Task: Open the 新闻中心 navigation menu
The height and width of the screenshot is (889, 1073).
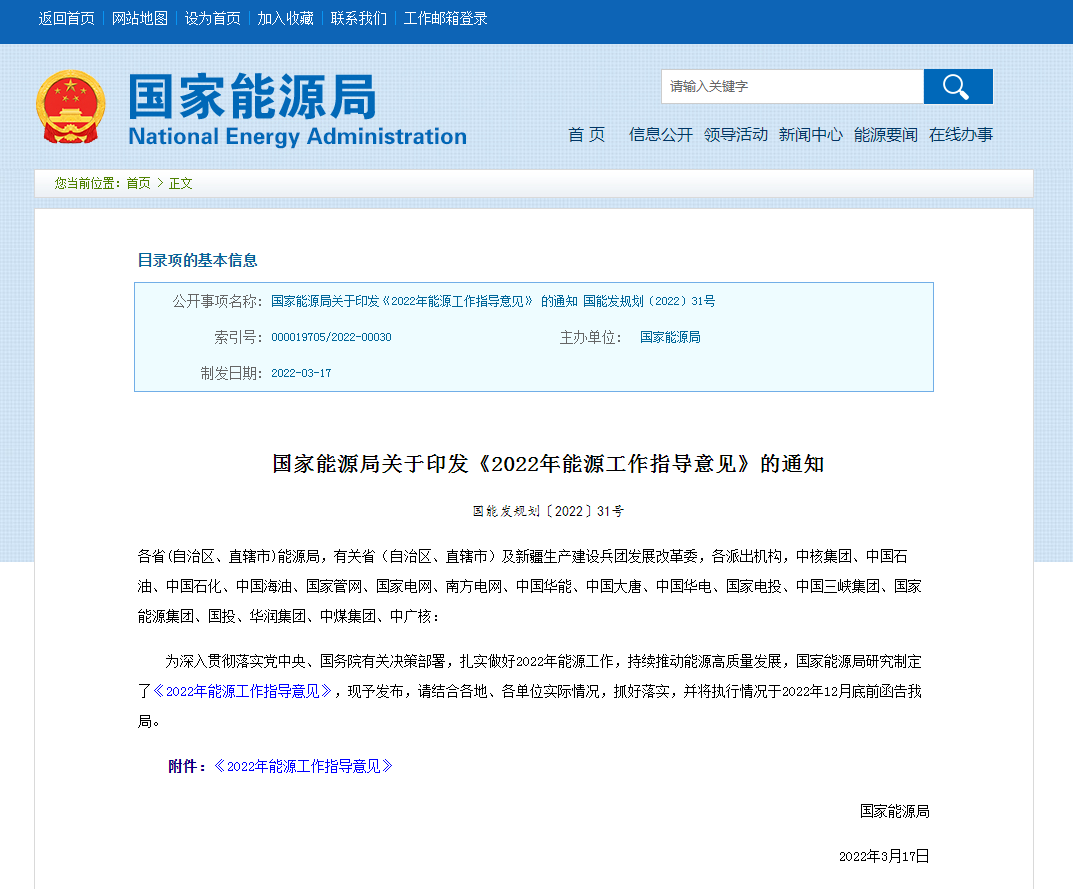Action: coord(811,134)
